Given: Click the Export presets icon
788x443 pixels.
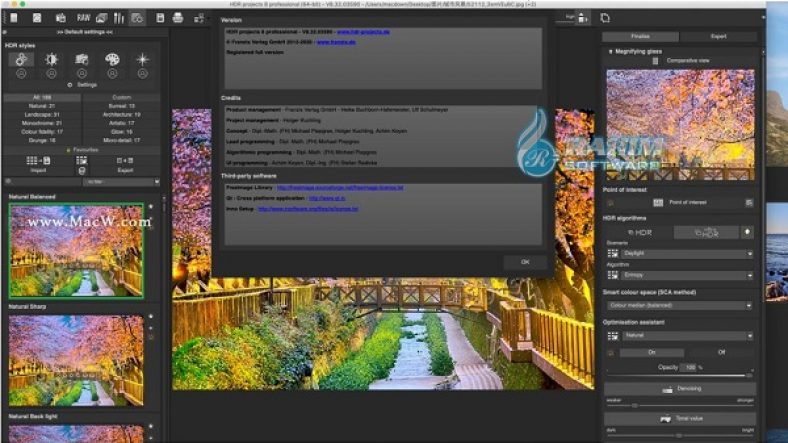Looking at the screenshot, I should pyautogui.click(x=125, y=161).
